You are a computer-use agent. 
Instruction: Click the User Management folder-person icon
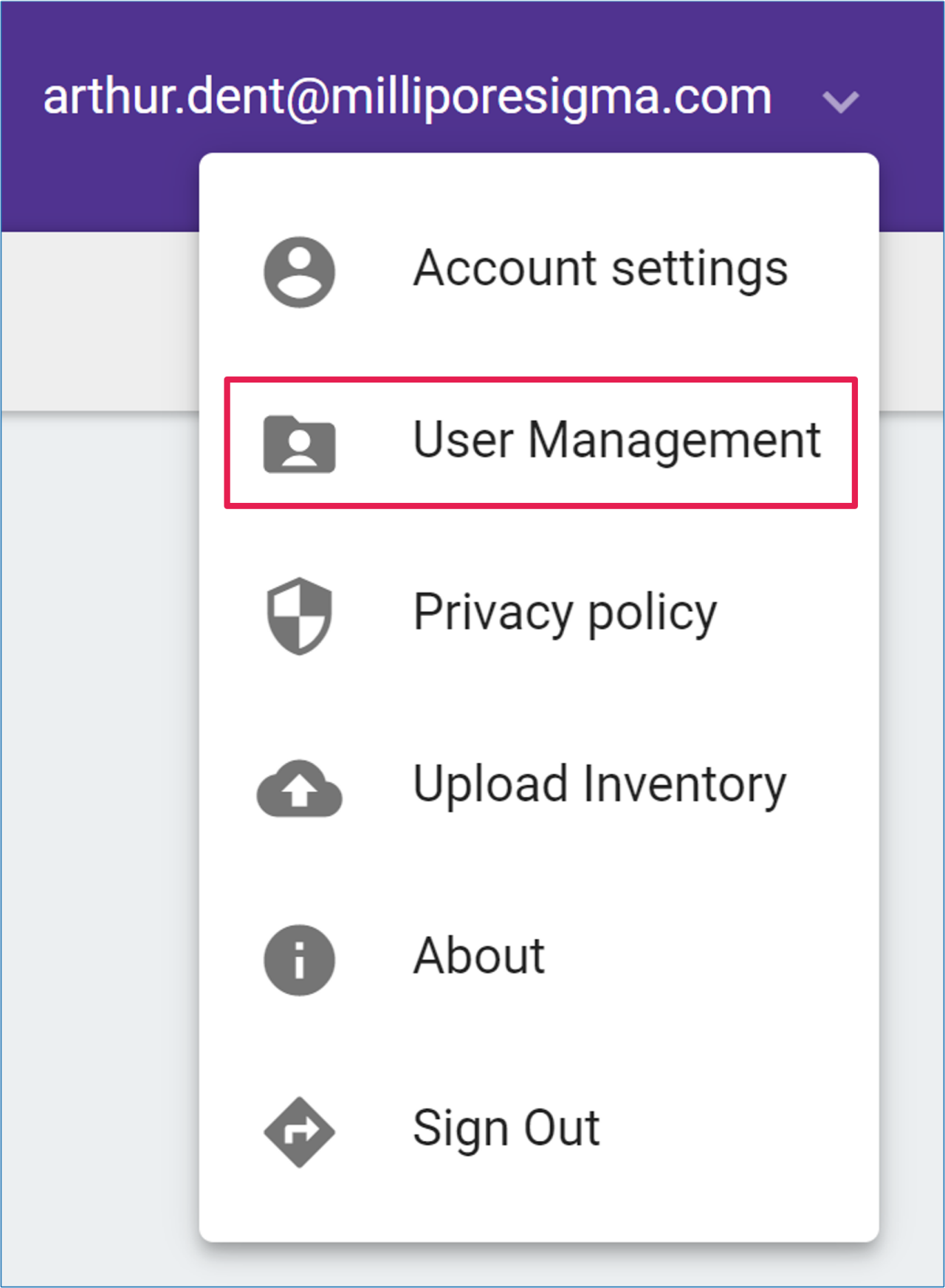[299, 443]
